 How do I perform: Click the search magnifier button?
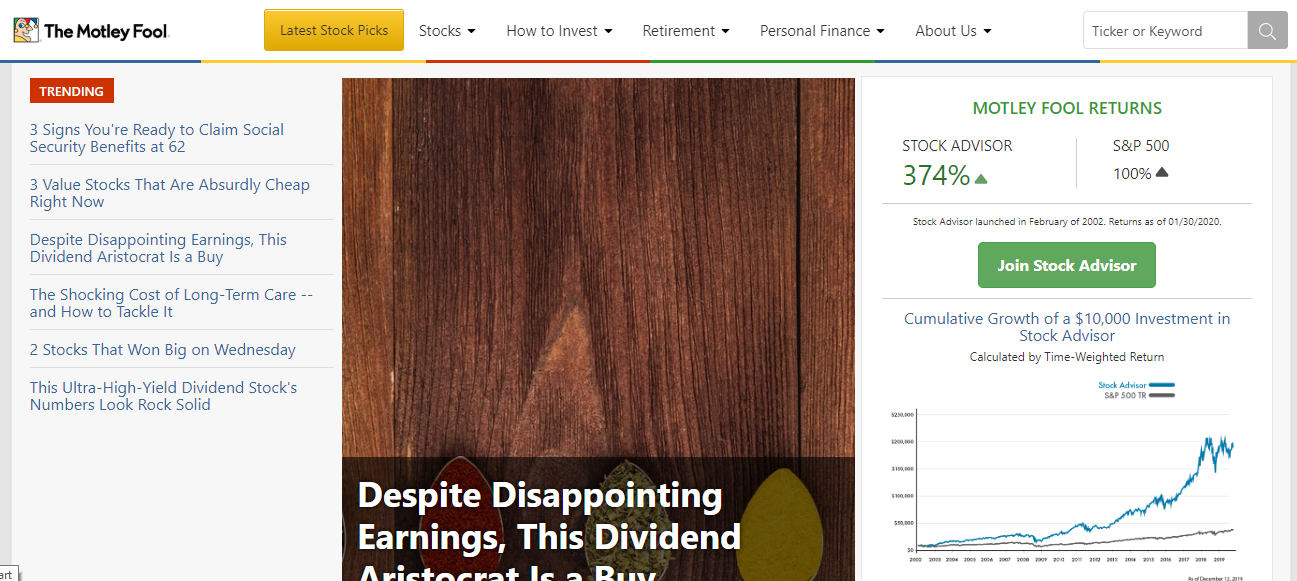click(1267, 30)
